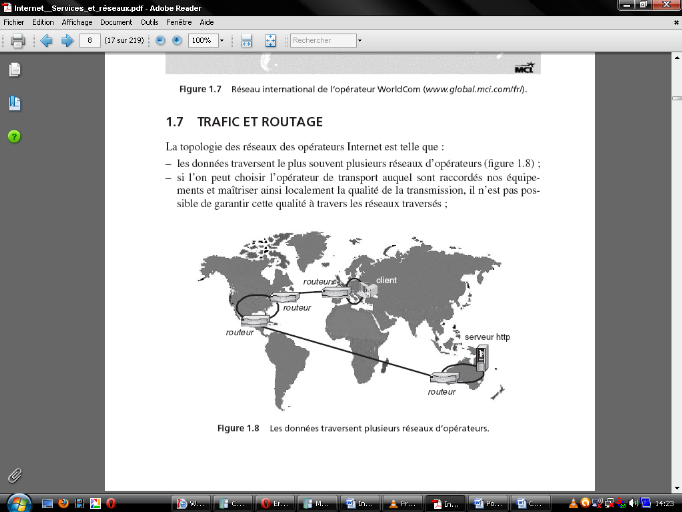Open the Affichage menu

pos(77,22)
